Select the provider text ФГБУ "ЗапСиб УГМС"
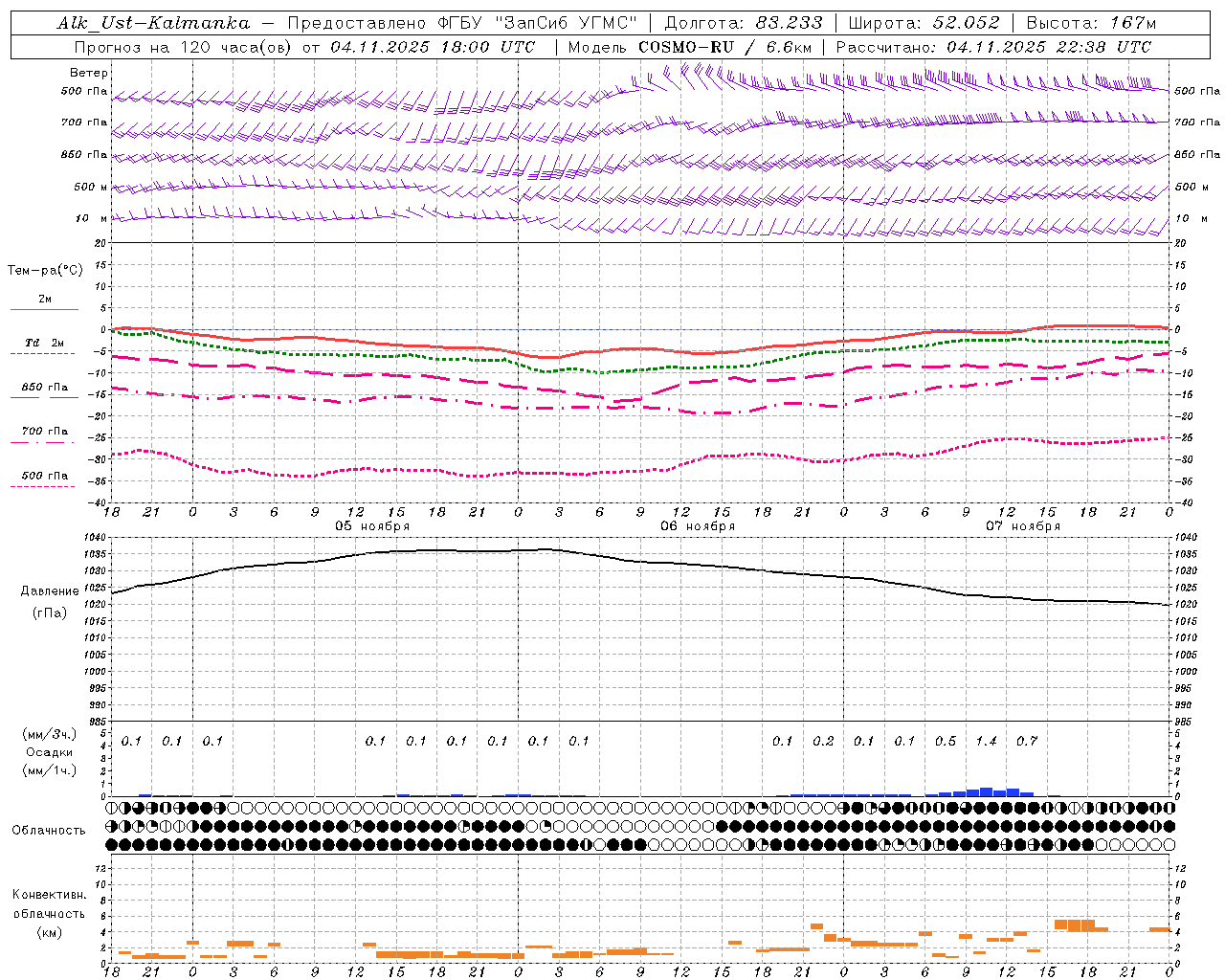 [537, 23]
